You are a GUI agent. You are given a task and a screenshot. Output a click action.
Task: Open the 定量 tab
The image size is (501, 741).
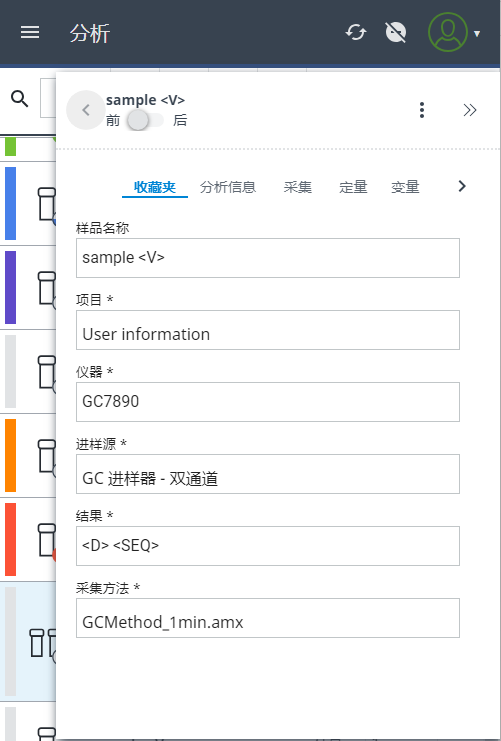(353, 187)
